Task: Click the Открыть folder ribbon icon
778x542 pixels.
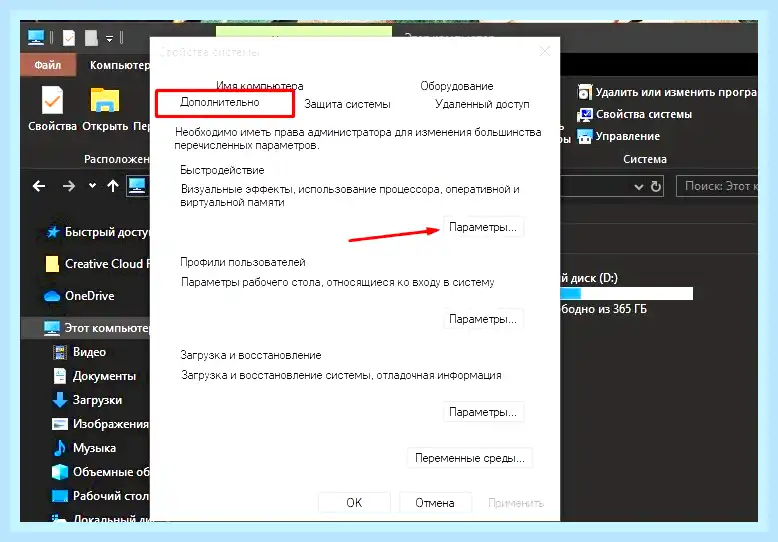Action: tap(105, 100)
